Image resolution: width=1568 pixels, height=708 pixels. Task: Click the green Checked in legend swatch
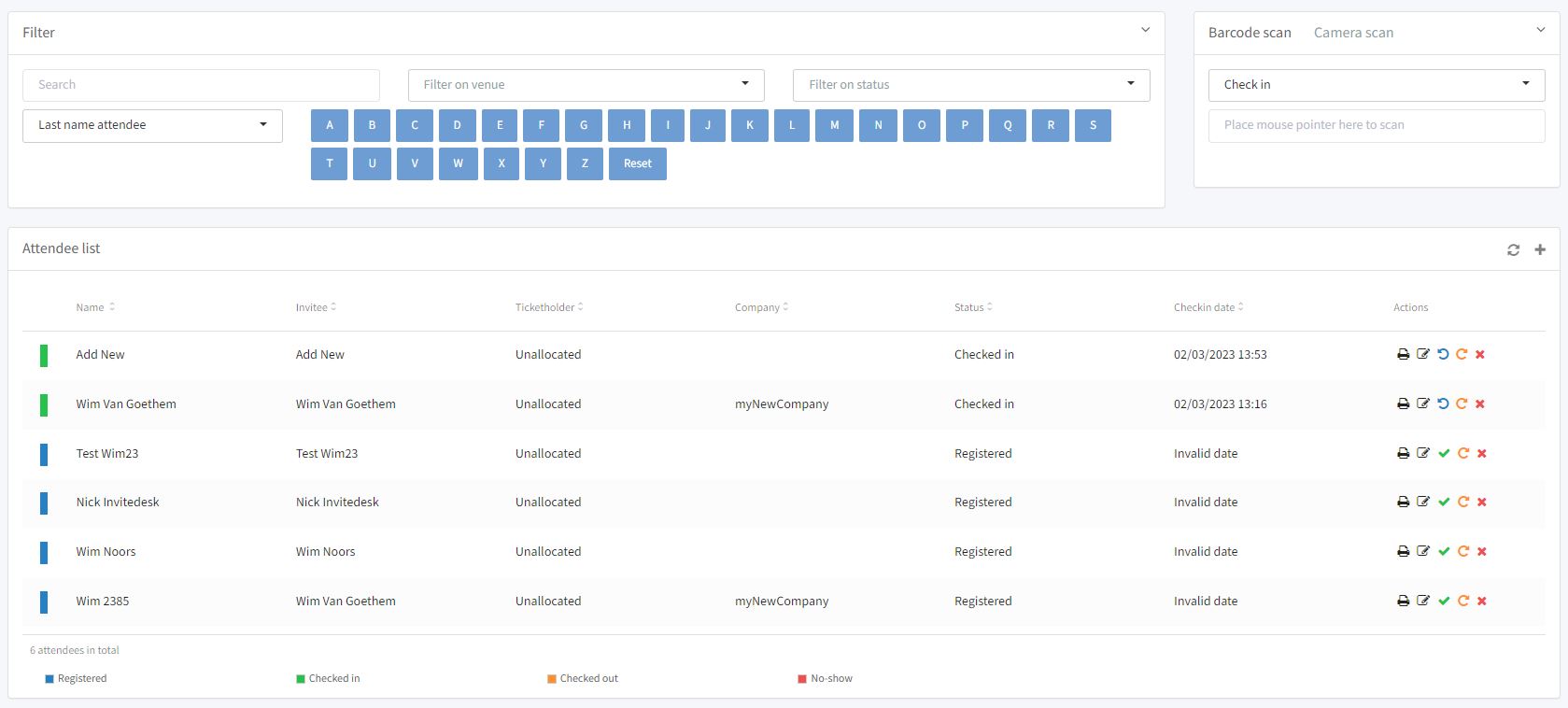[301, 679]
